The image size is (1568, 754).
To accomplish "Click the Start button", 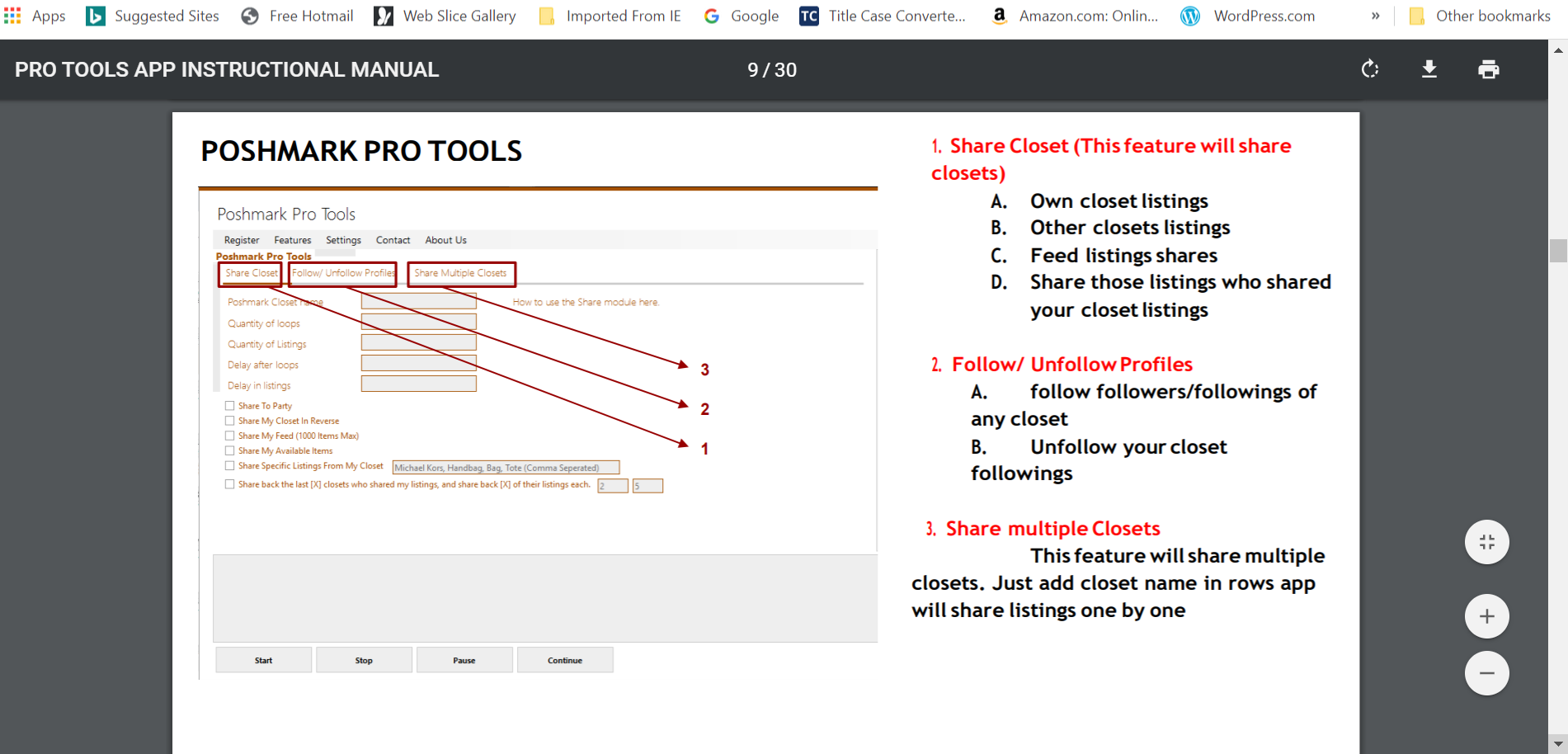I will 264,660.
